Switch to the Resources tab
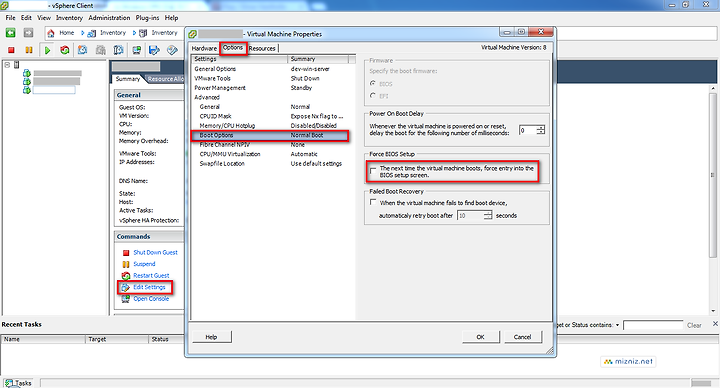 (262, 48)
